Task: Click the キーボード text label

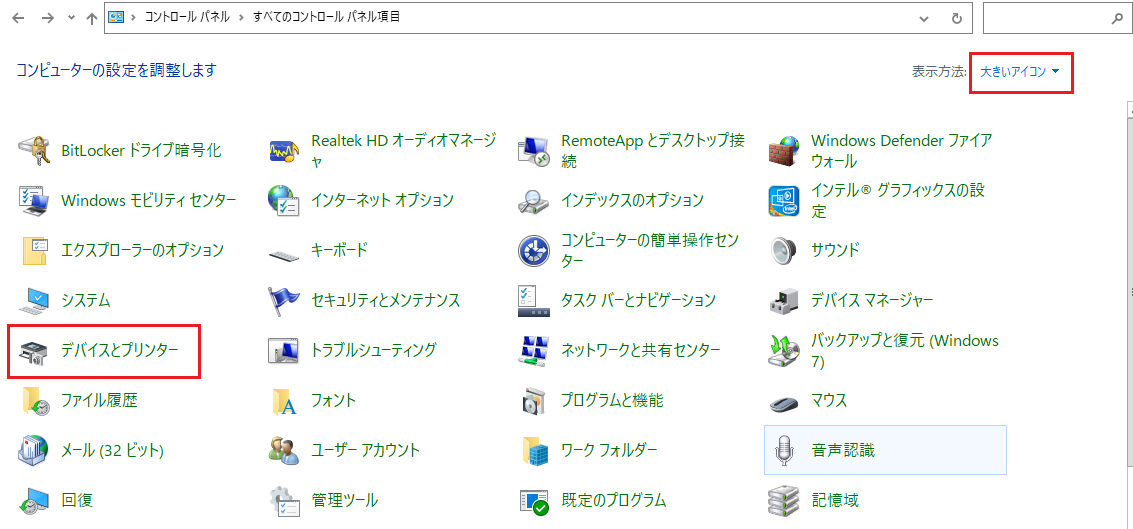Action: 340,250
